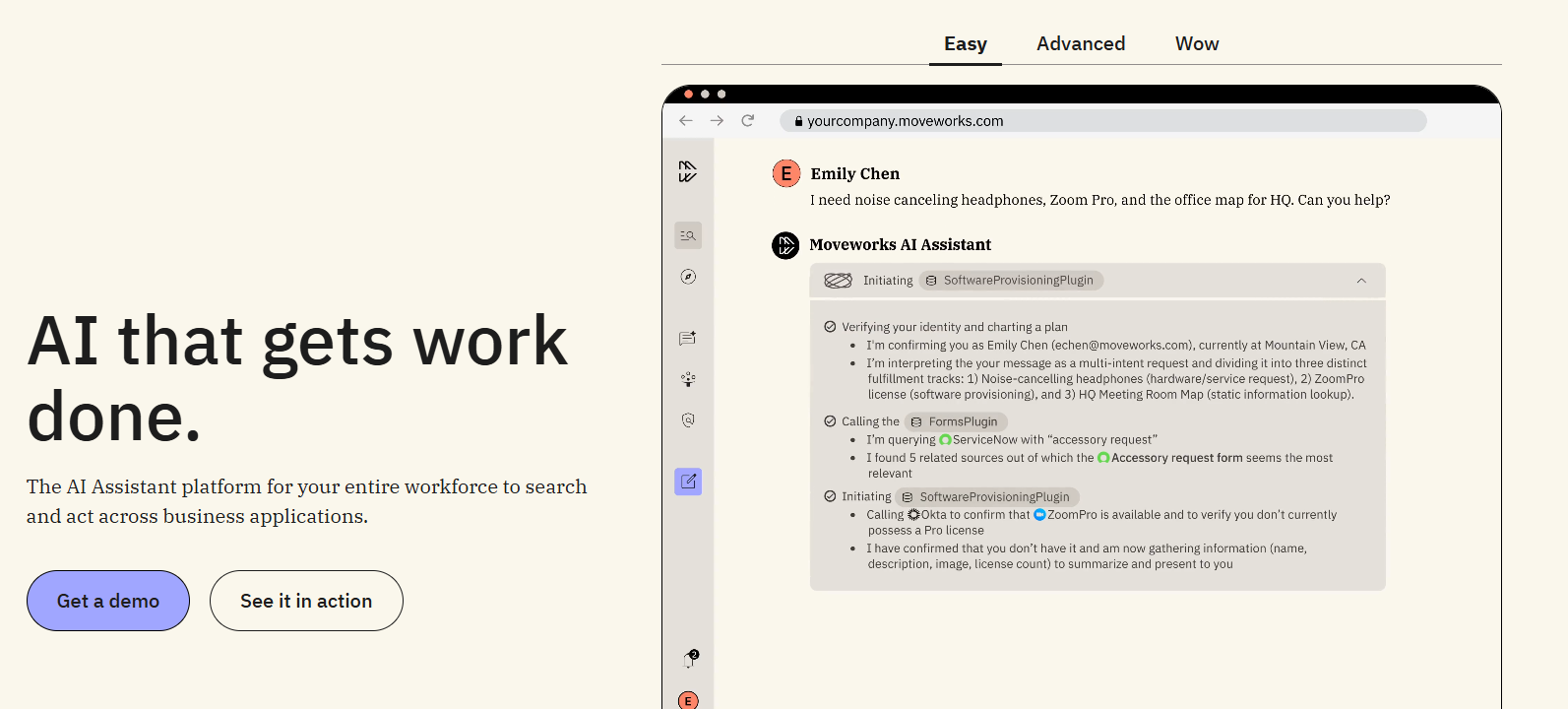Screen dimensions: 1568x709
Task: Click the browser reload icon
Action: pyautogui.click(x=748, y=120)
